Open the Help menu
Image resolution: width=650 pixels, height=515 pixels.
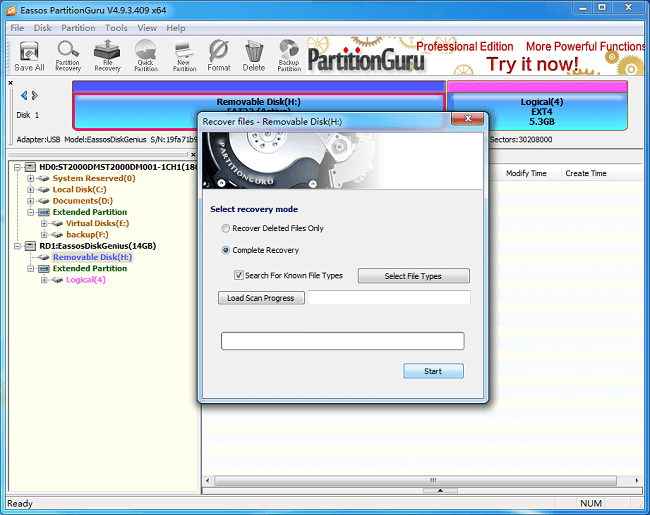click(176, 28)
